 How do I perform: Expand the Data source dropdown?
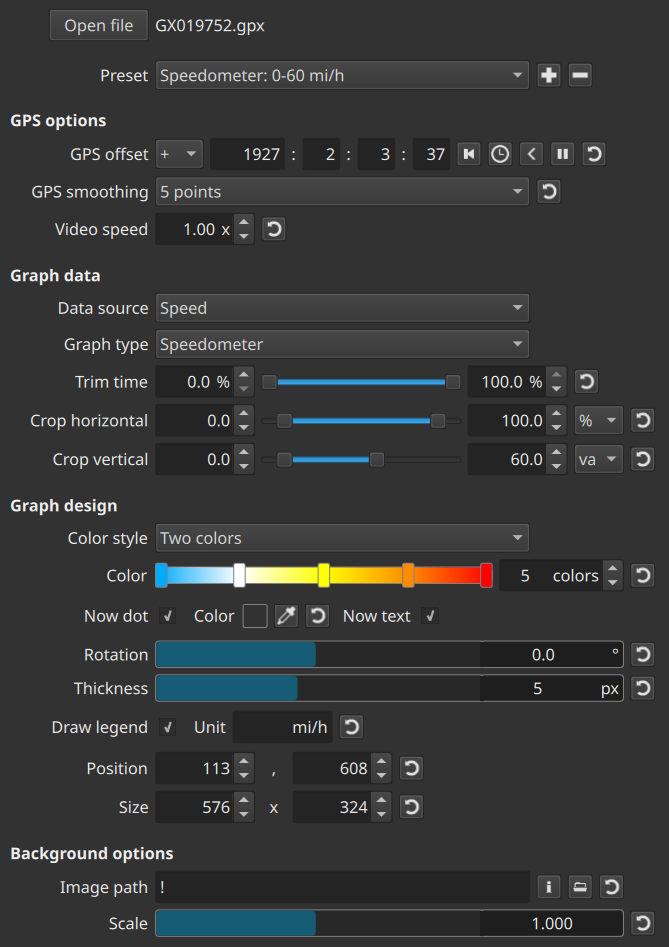coord(342,308)
